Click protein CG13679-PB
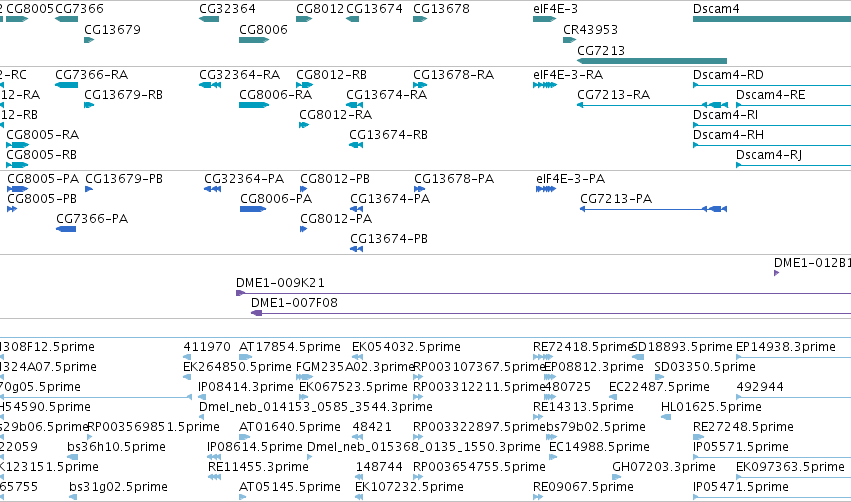The image size is (851, 502). (124, 179)
